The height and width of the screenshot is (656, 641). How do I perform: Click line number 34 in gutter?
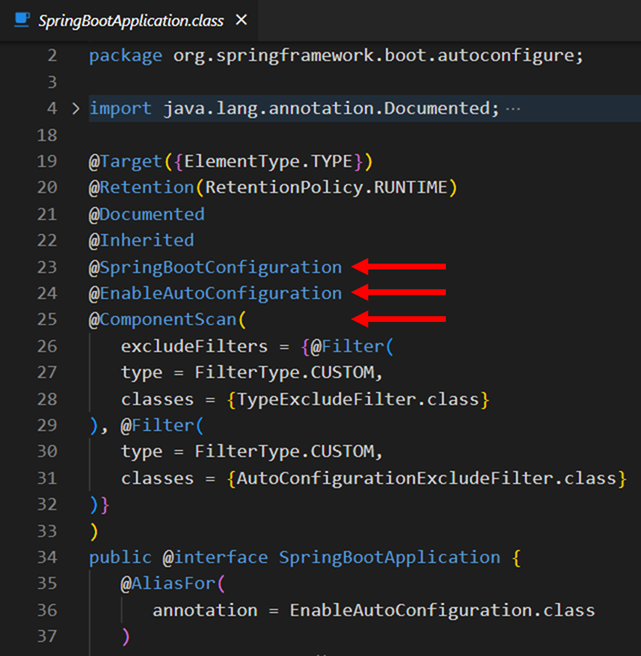(x=47, y=557)
